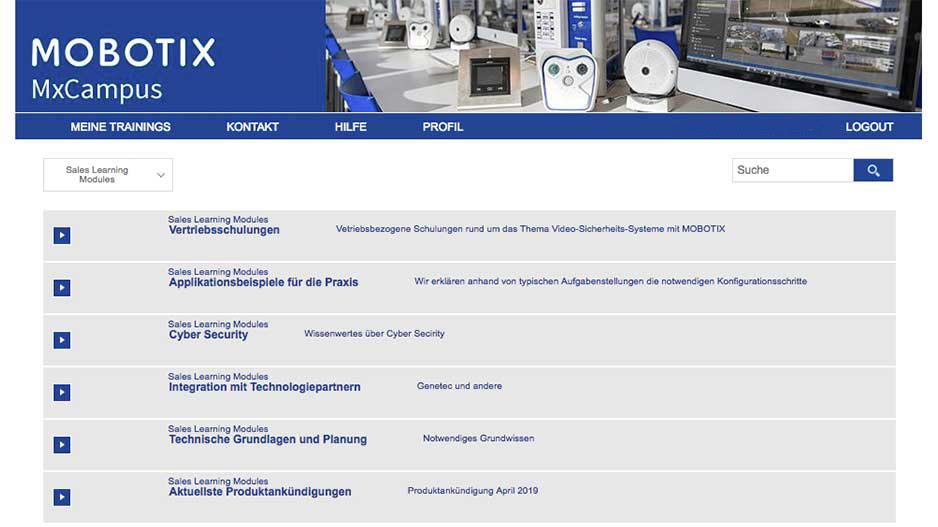Image resolution: width=938 pixels, height=527 pixels.
Task: Go to KONTAKT in navigation bar
Action: pos(252,127)
